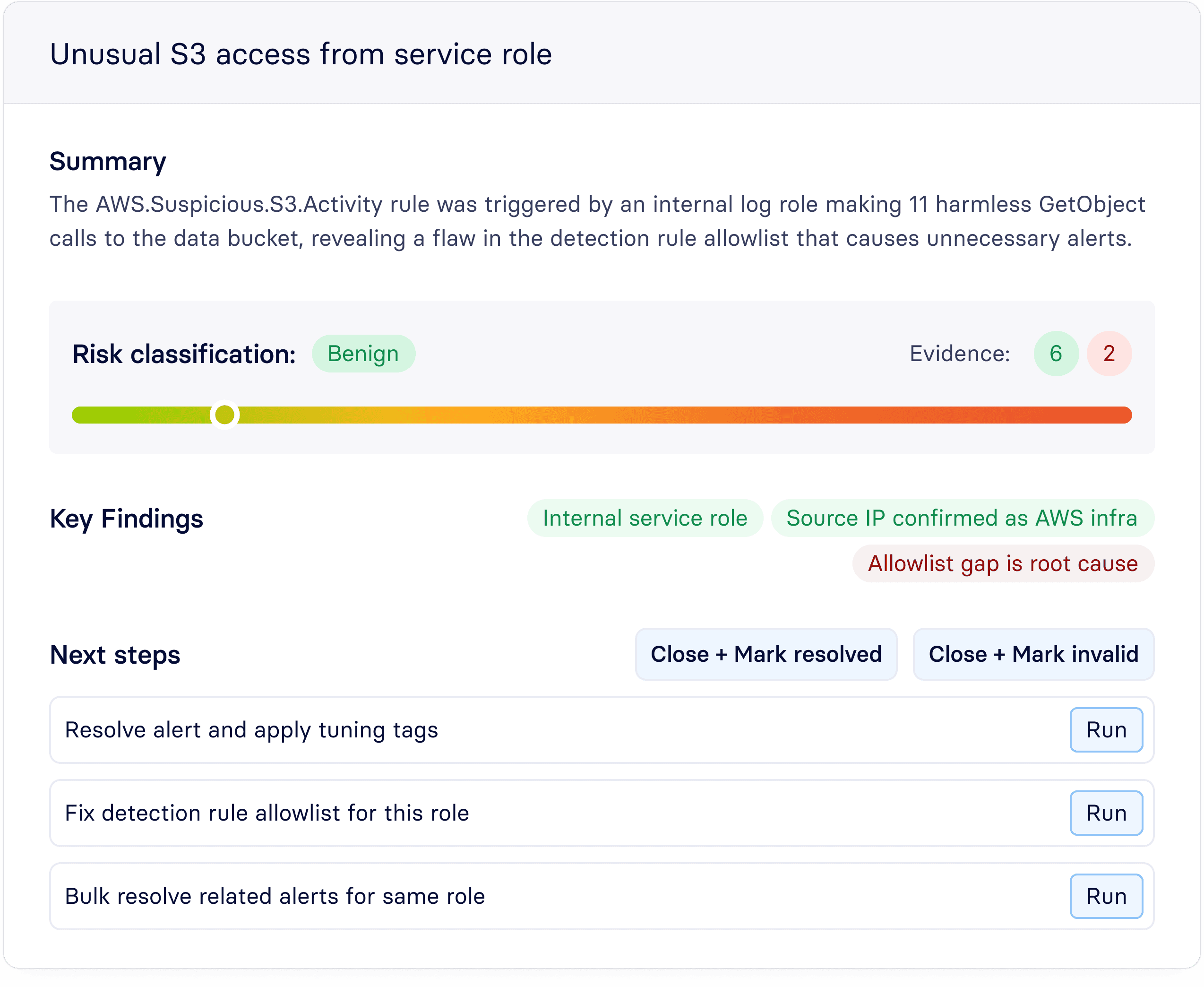Image resolution: width=1204 pixels, height=987 pixels.
Task: Run Resolve alert and apply tuning tags
Action: click(x=1106, y=729)
